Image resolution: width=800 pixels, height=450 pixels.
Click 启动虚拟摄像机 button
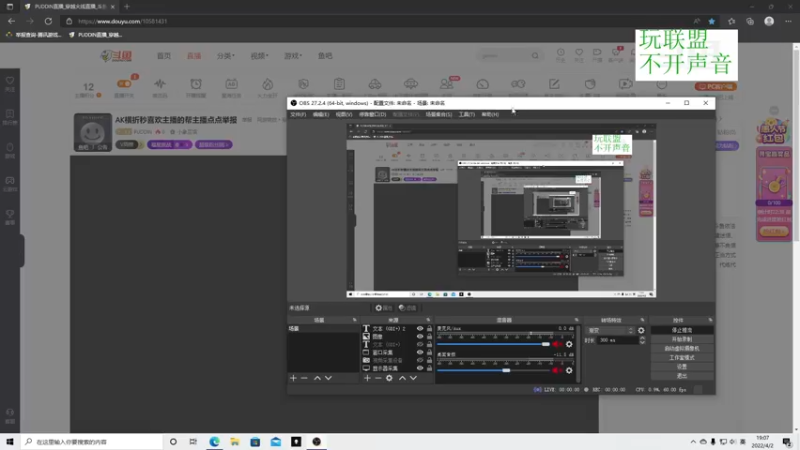click(682, 348)
